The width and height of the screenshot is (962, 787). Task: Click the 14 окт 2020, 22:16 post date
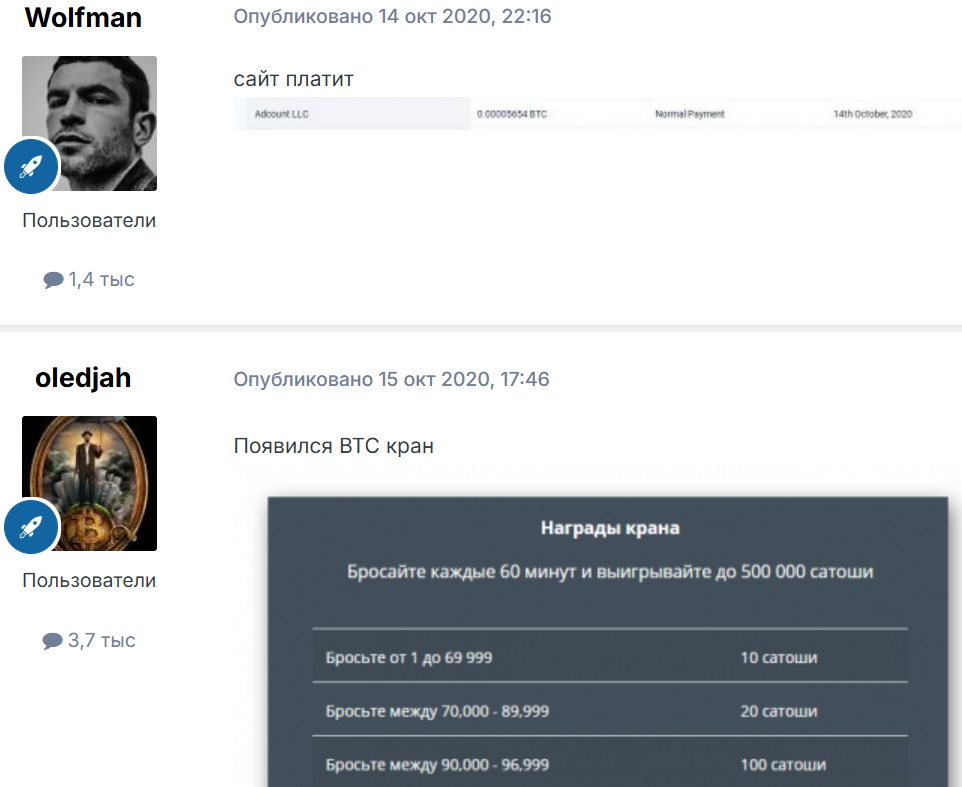[464, 17]
